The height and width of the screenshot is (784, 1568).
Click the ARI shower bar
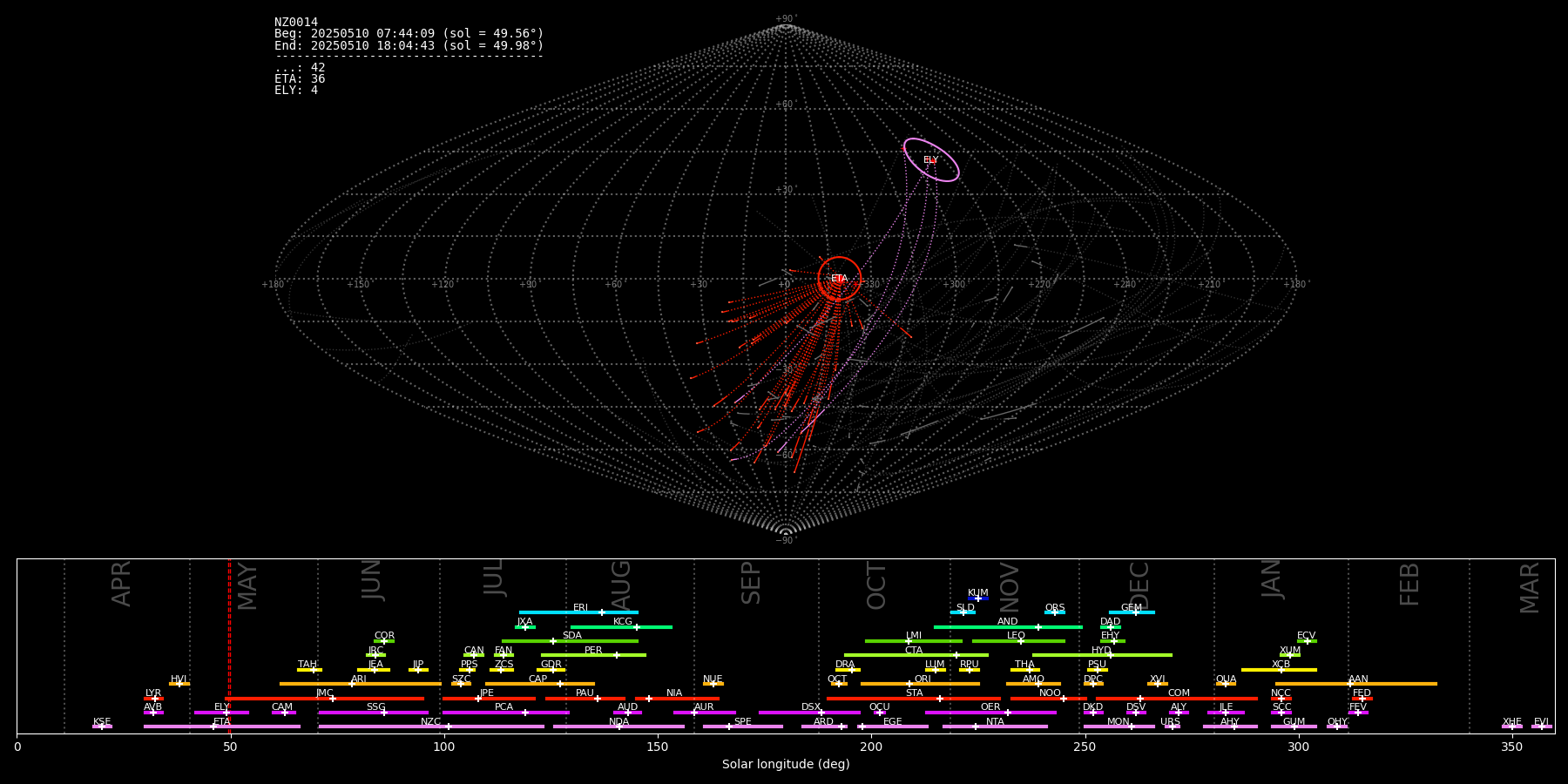click(361, 684)
